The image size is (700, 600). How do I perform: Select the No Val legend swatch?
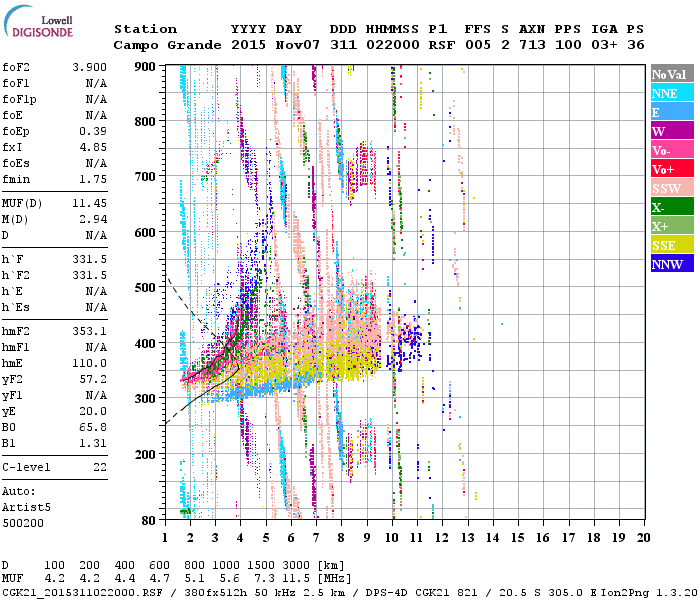[x=672, y=74]
